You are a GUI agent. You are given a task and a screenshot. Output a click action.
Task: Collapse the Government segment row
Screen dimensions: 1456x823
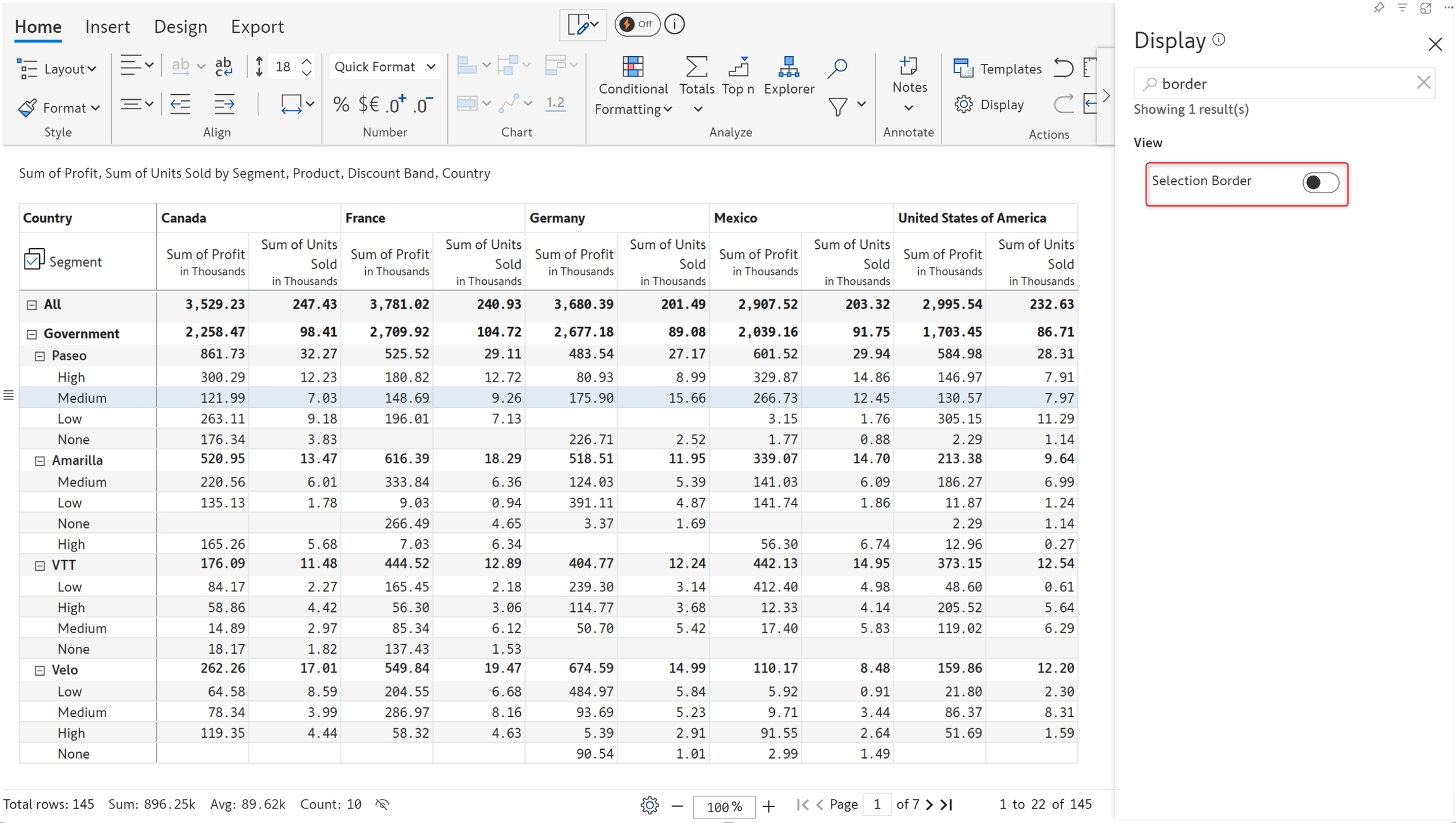tap(32, 334)
